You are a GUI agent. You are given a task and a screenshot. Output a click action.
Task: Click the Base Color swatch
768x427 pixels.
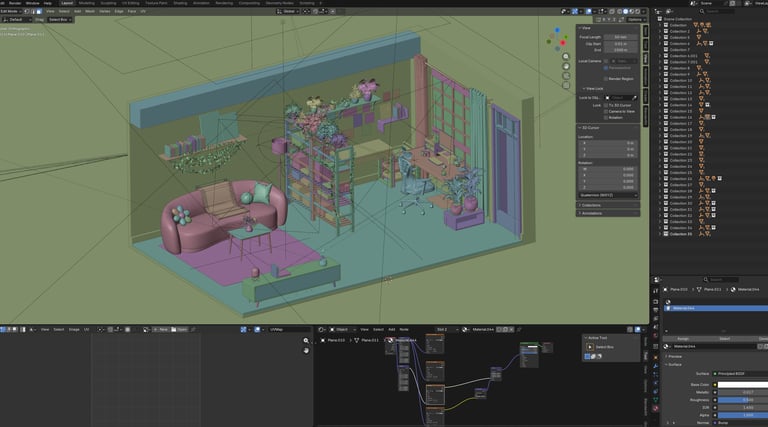(743, 385)
